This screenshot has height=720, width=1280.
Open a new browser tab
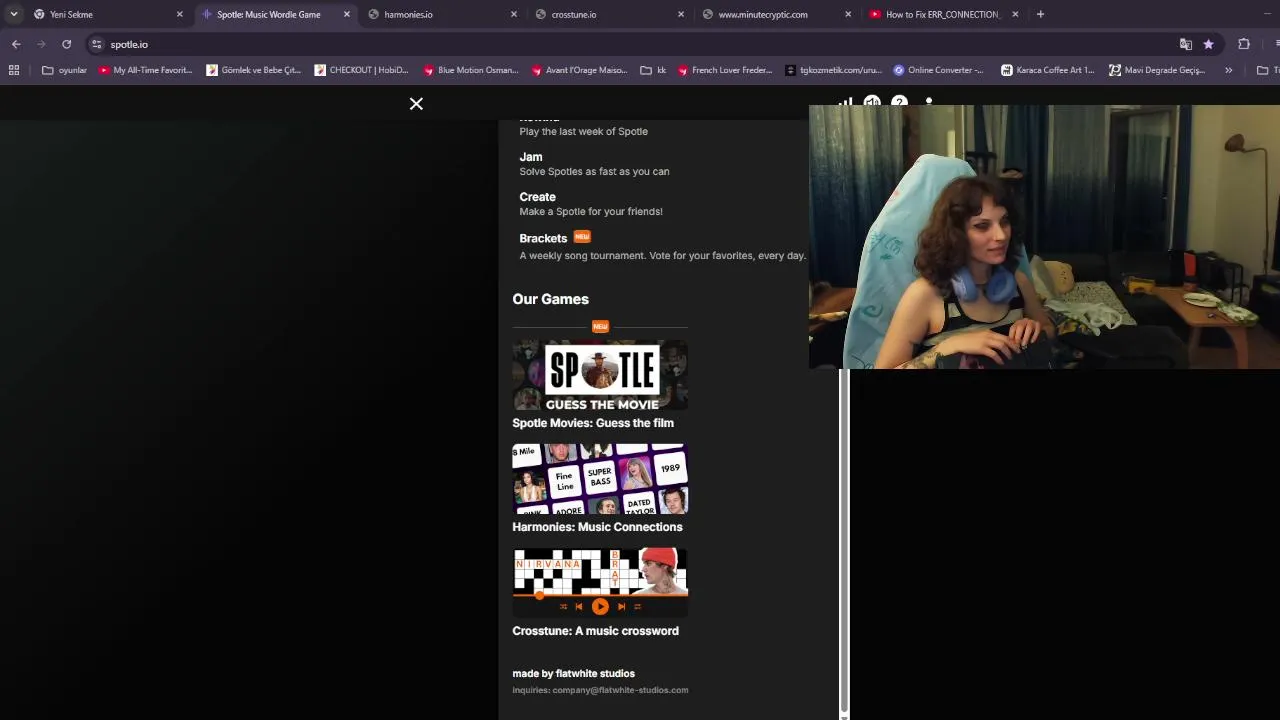click(x=1040, y=14)
